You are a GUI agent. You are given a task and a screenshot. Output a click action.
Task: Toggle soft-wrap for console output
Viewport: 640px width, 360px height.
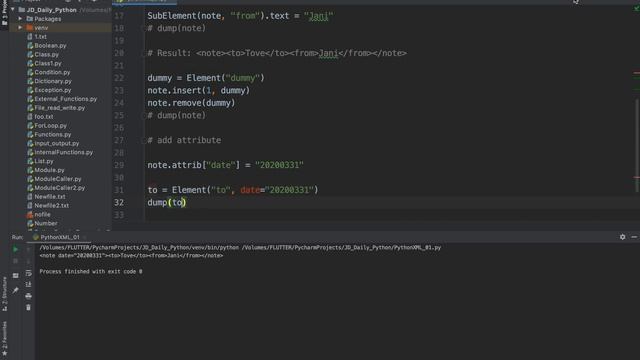point(29,273)
